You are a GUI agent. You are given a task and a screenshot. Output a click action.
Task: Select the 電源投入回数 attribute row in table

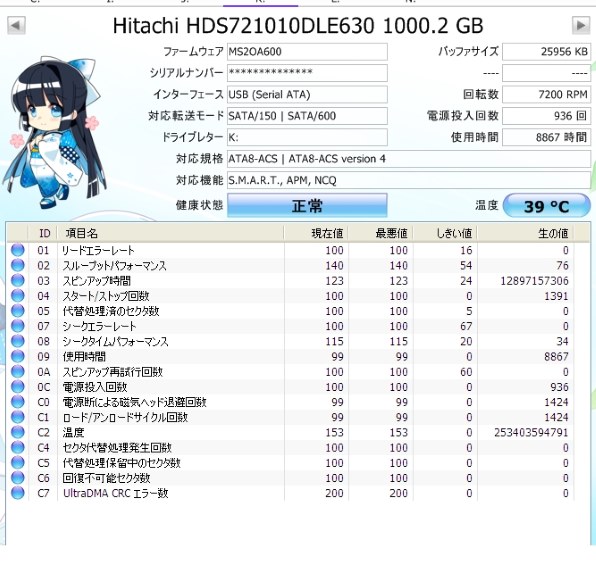[x=290, y=387]
